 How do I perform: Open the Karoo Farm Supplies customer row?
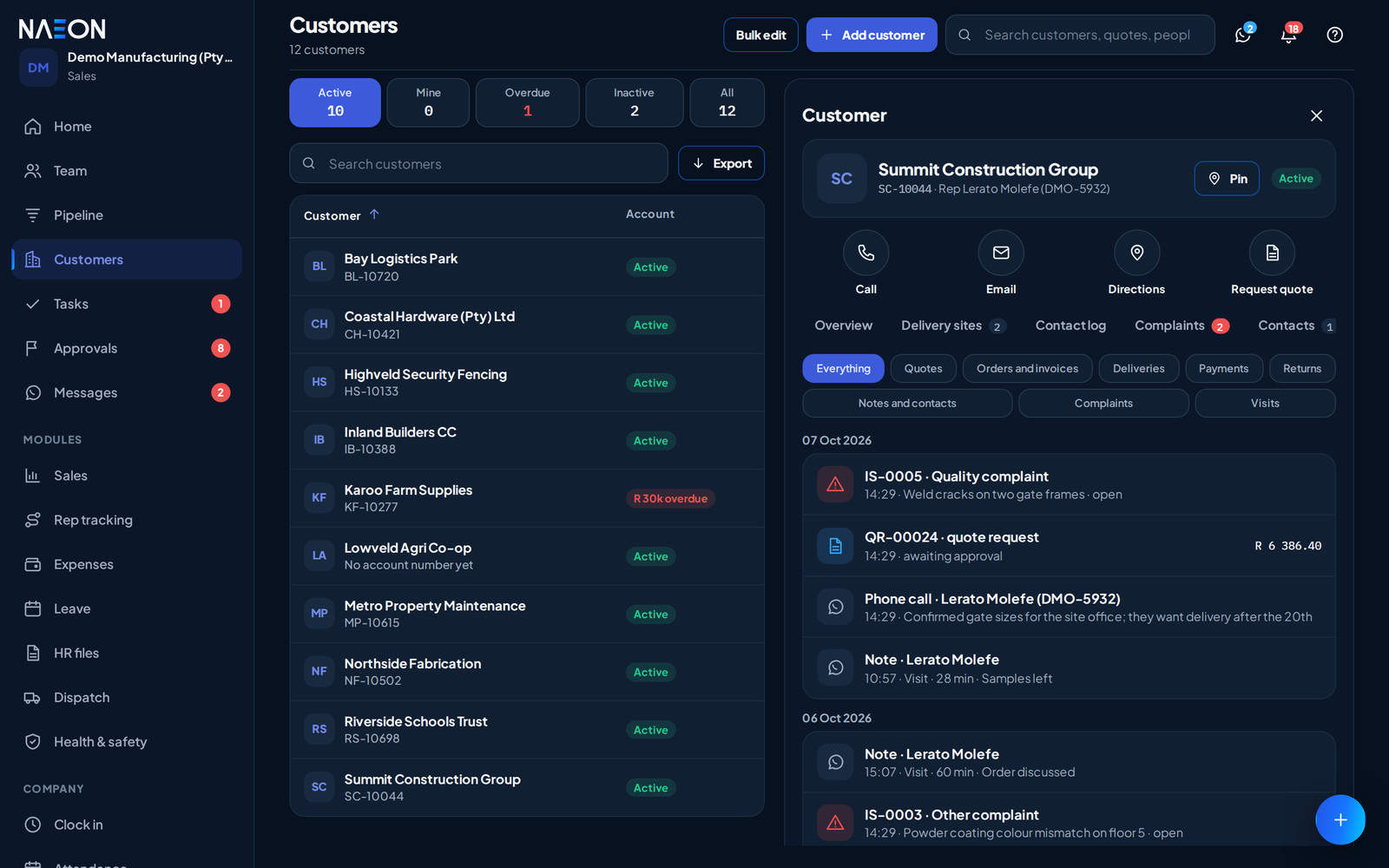(x=527, y=498)
